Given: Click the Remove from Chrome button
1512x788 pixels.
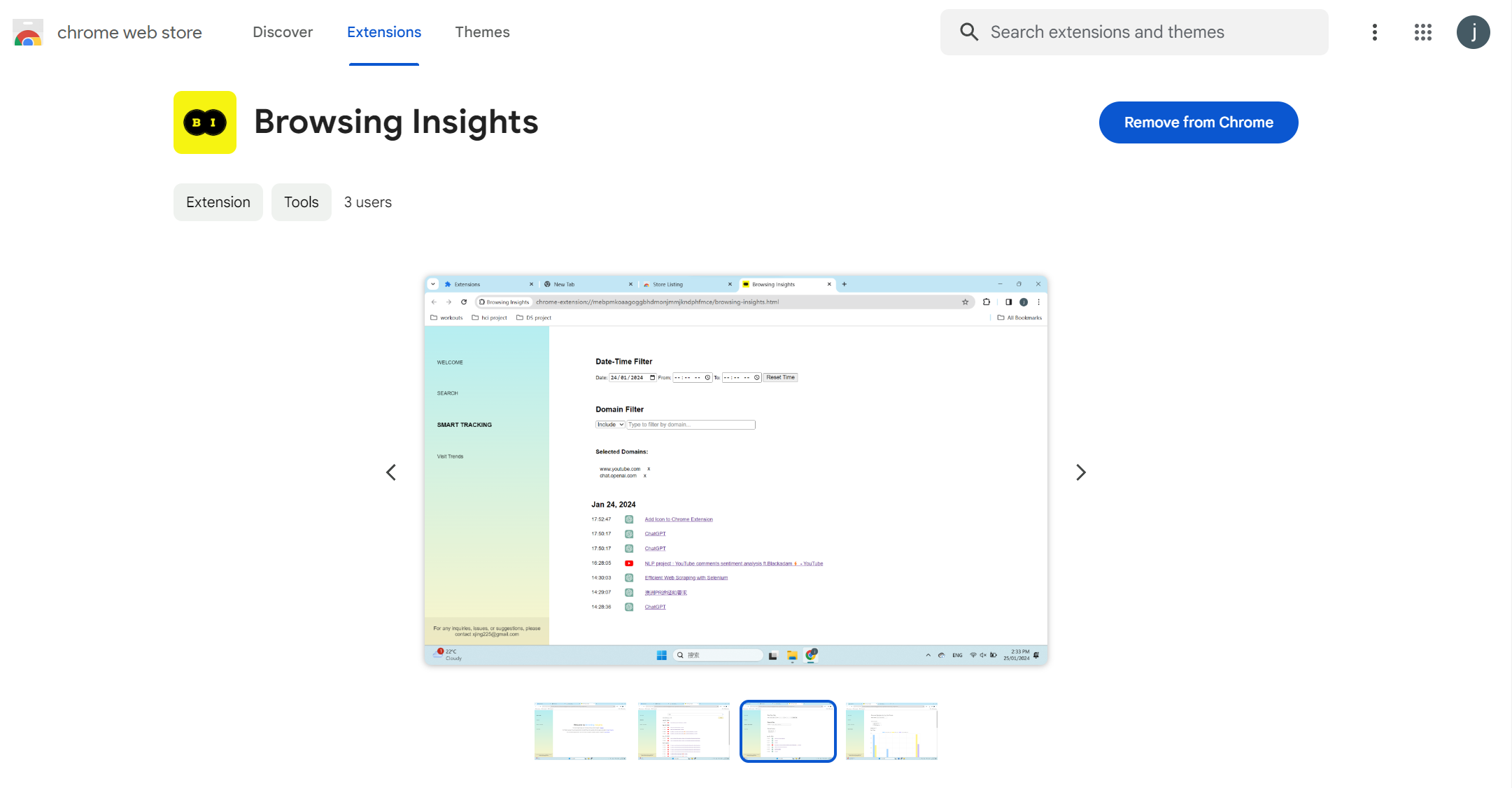Looking at the screenshot, I should click(x=1199, y=122).
